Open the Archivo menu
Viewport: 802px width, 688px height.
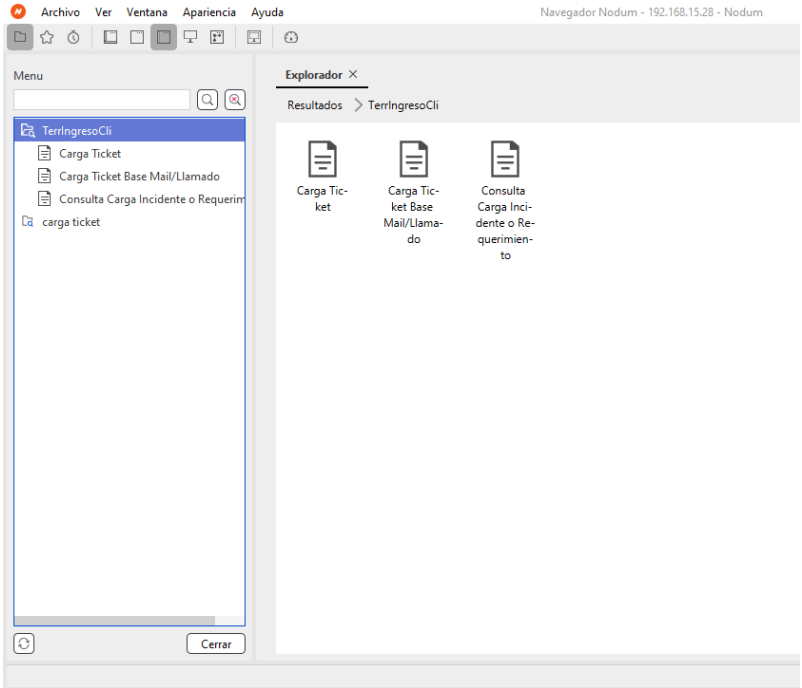60,13
